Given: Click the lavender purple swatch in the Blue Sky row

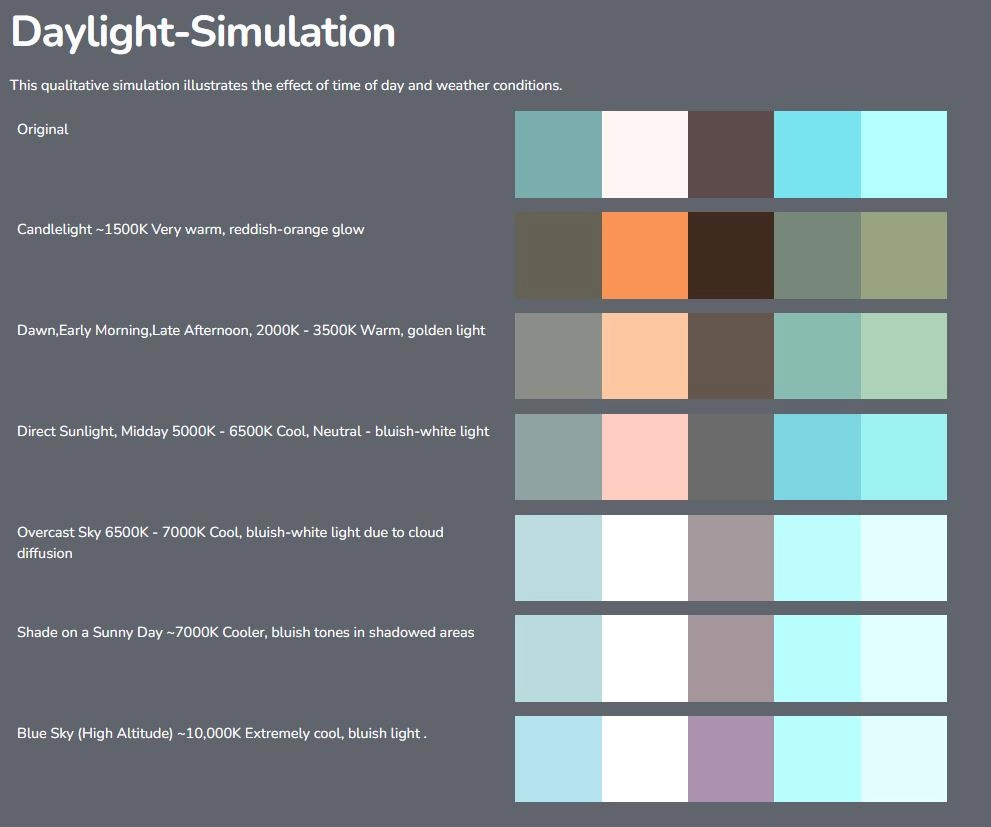Looking at the screenshot, I should [731, 759].
